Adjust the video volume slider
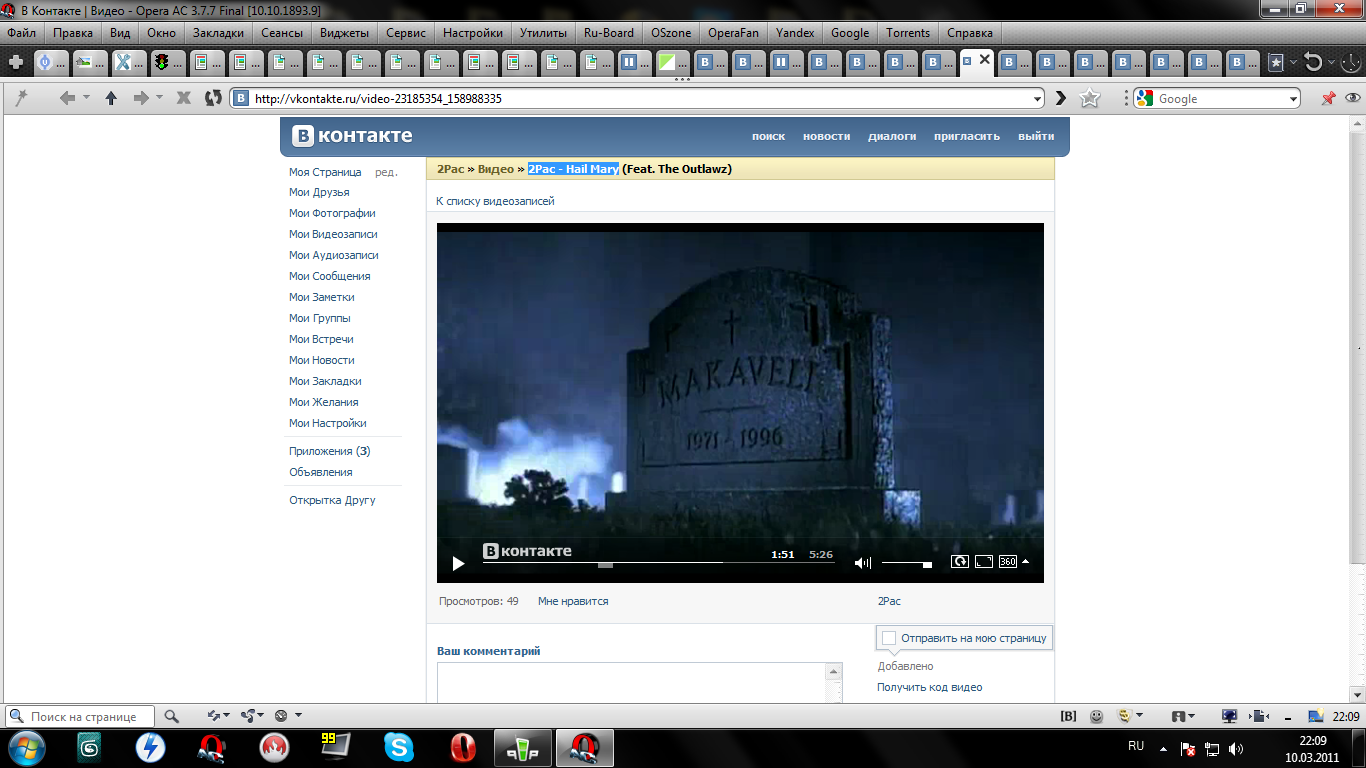The width and height of the screenshot is (1366, 768). tap(906, 564)
